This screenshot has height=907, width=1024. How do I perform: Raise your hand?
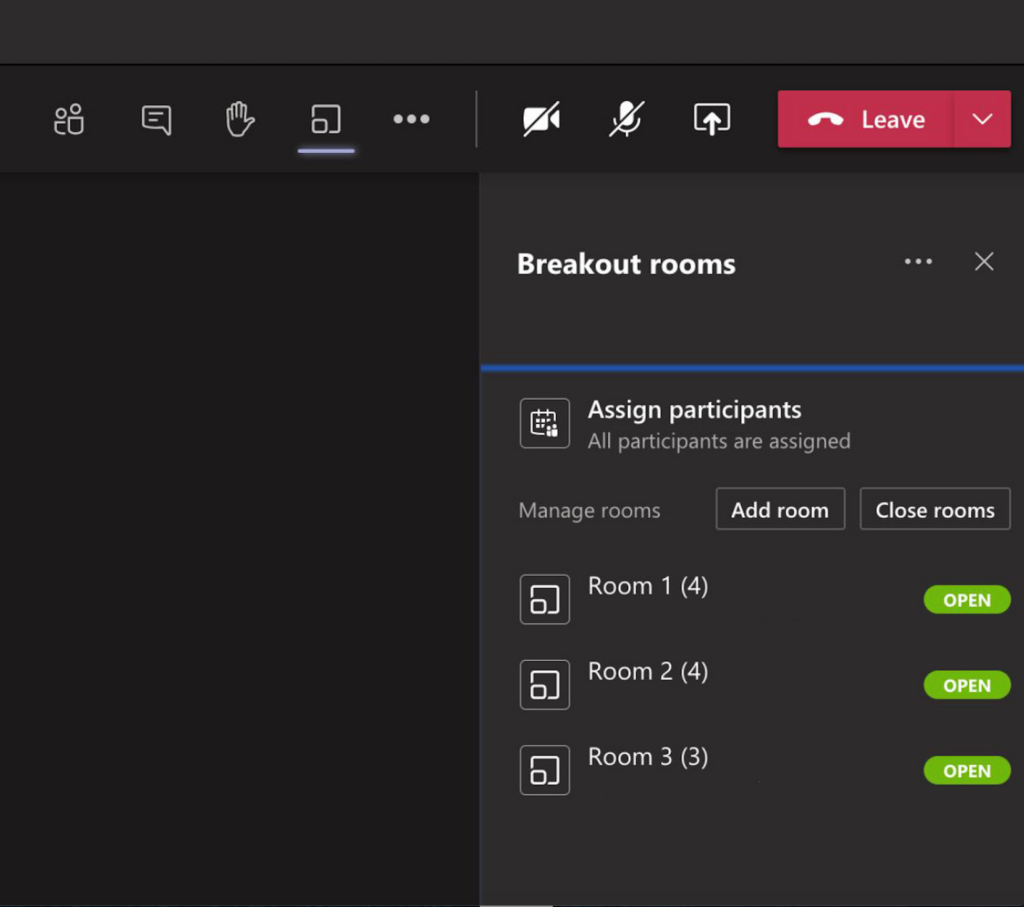[x=240, y=119]
